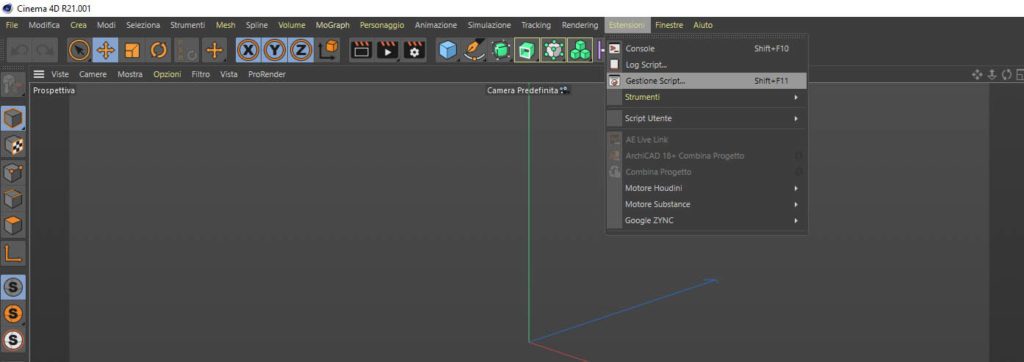Expand the Motore Substance submenu
Image resolution: width=1024 pixels, height=362 pixels.
707,204
